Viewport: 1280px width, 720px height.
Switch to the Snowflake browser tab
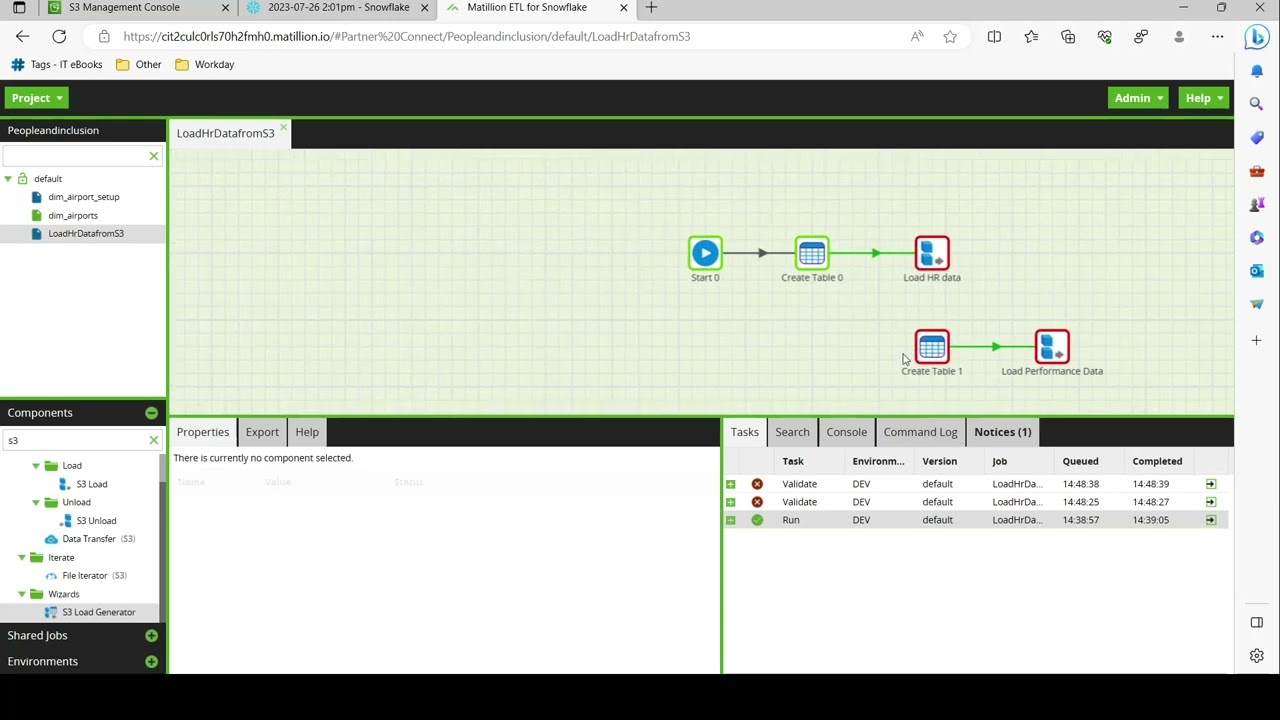(x=338, y=8)
